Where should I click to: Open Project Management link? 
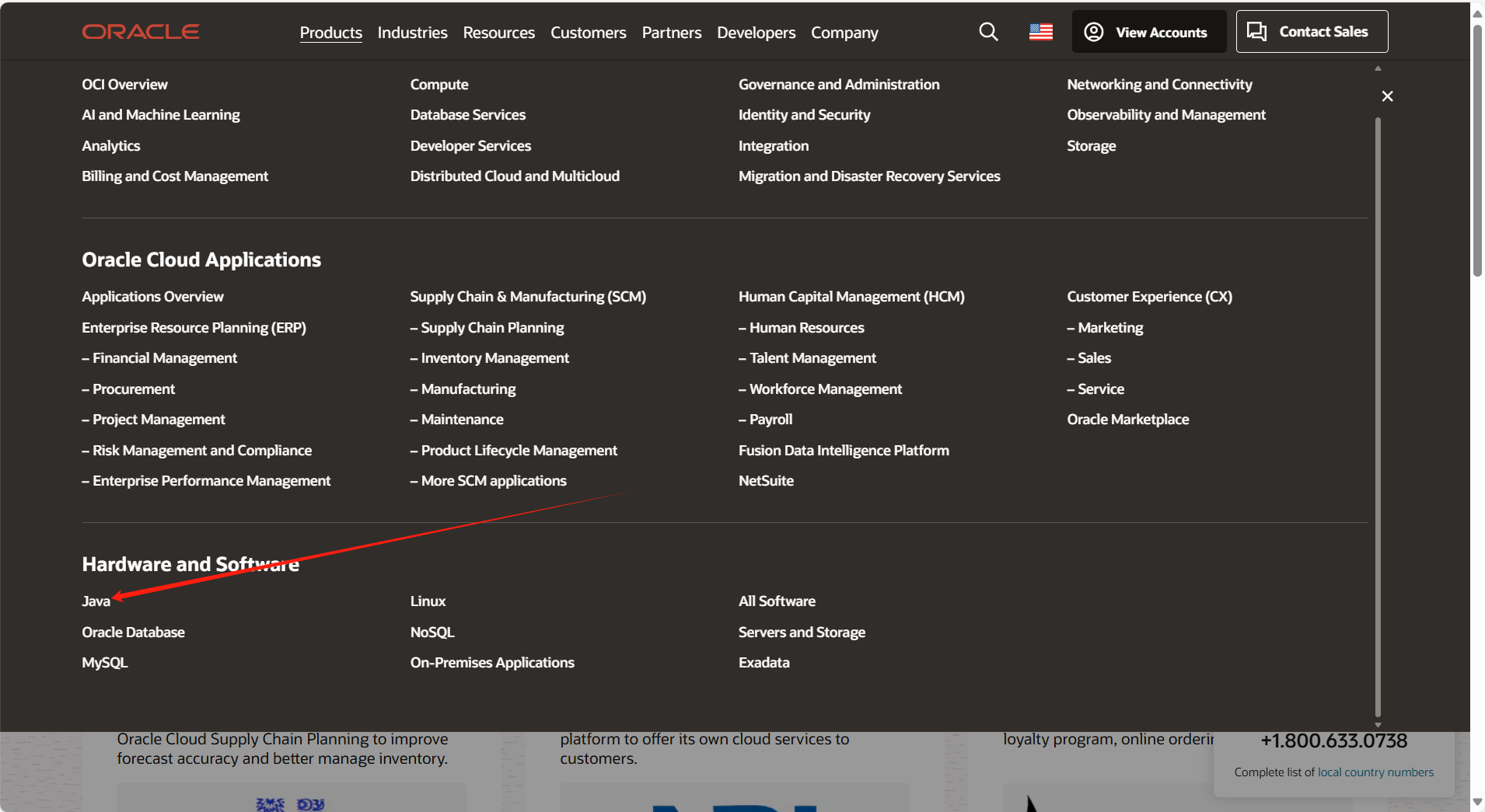[x=153, y=420]
